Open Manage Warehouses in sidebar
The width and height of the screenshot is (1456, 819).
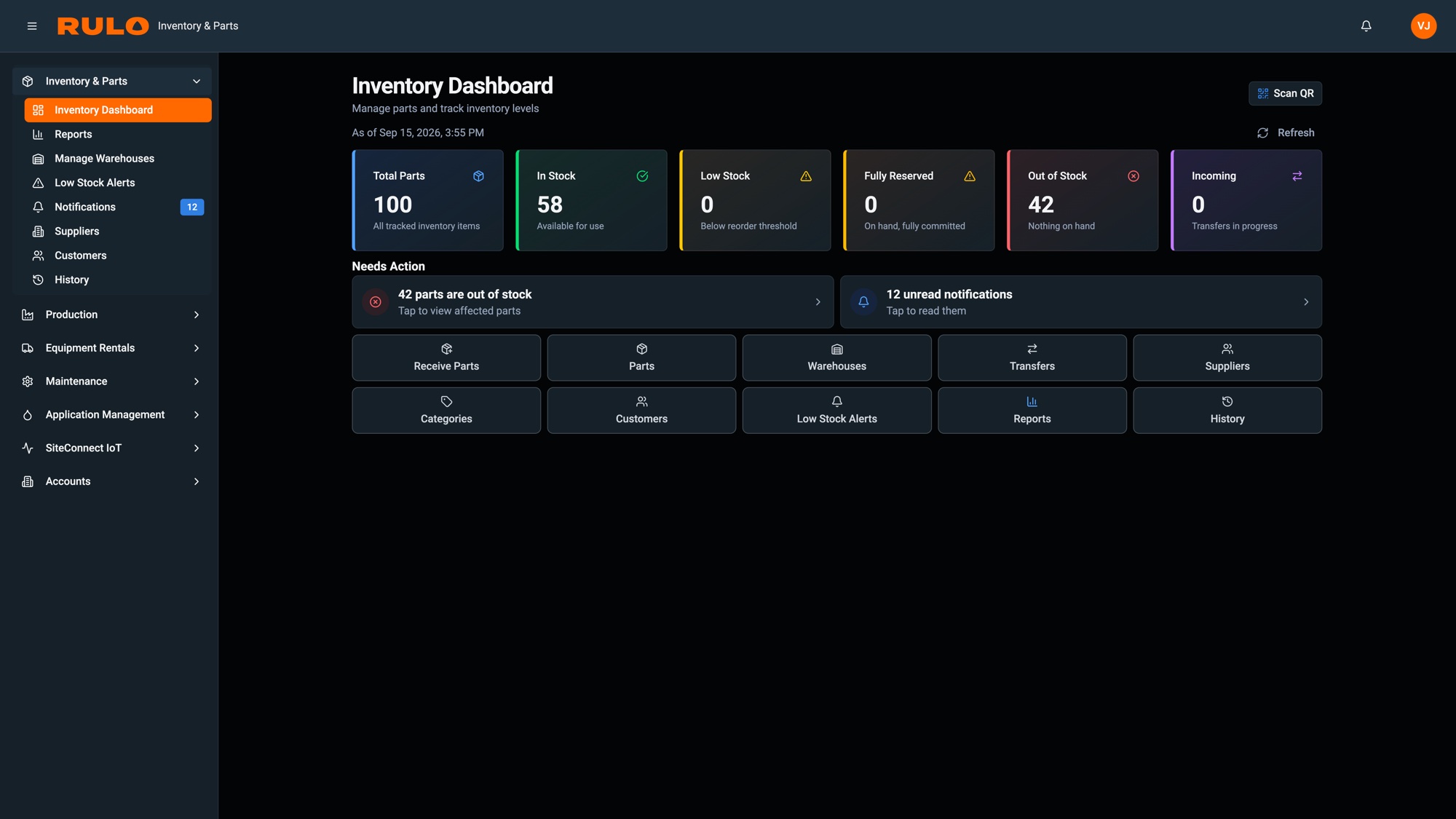point(118,159)
